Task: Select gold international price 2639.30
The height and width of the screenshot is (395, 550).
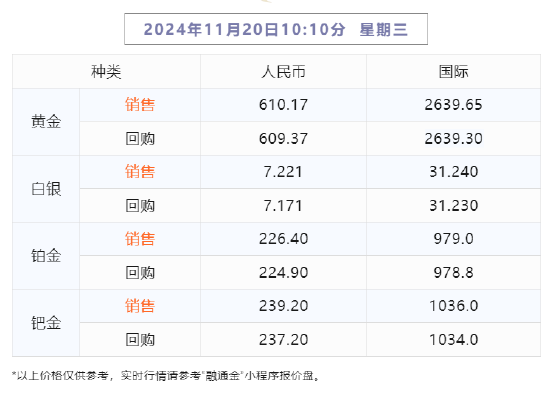Action: point(454,139)
